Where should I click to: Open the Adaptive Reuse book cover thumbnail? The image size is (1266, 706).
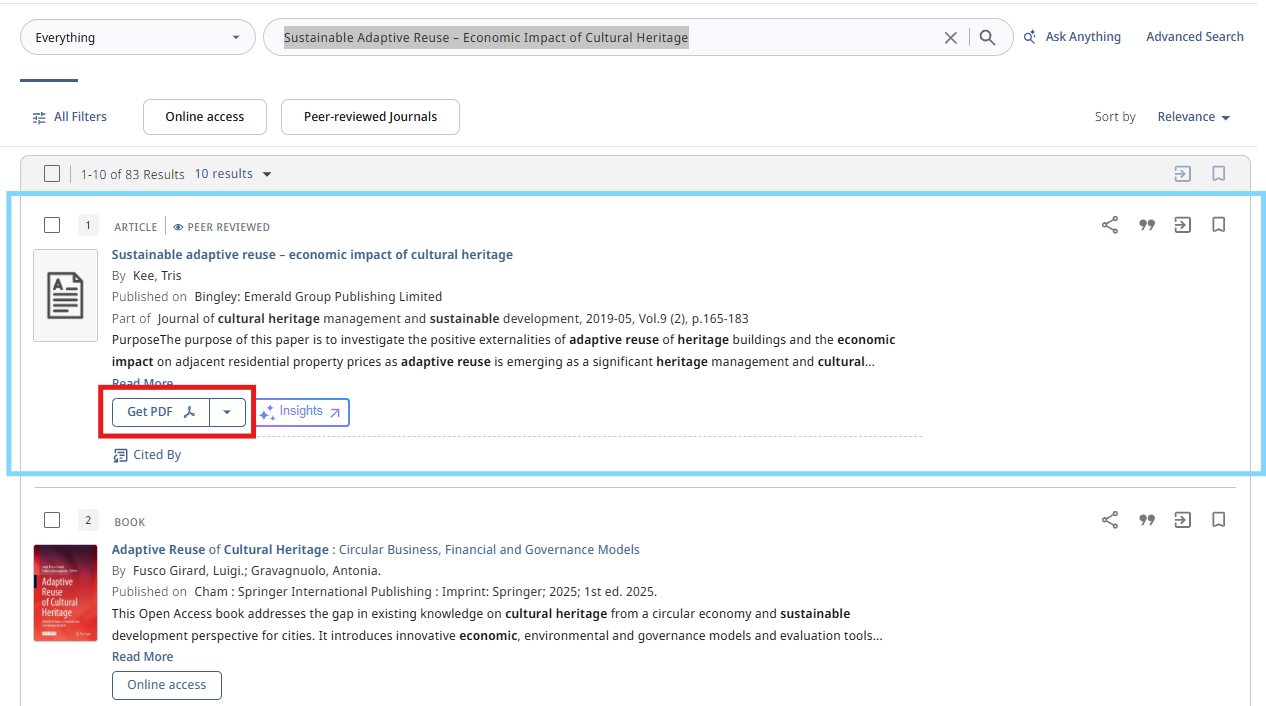65,593
